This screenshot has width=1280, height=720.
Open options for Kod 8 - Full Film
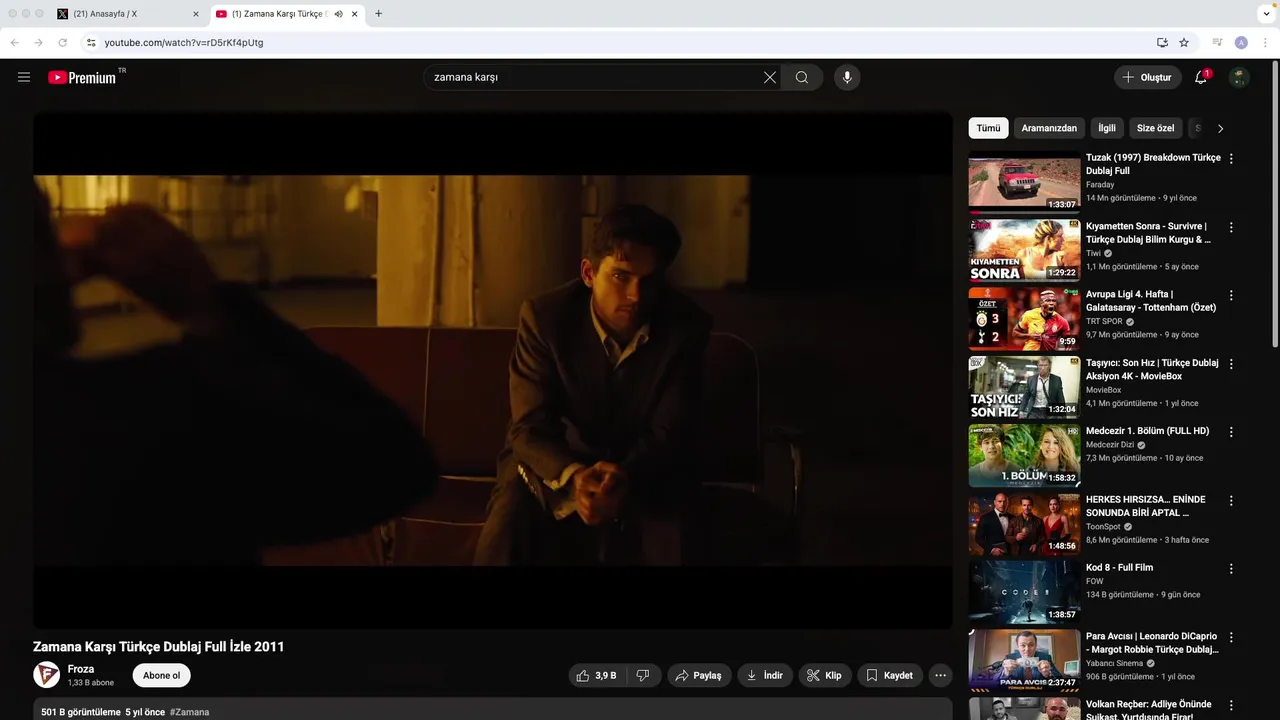point(1231,569)
